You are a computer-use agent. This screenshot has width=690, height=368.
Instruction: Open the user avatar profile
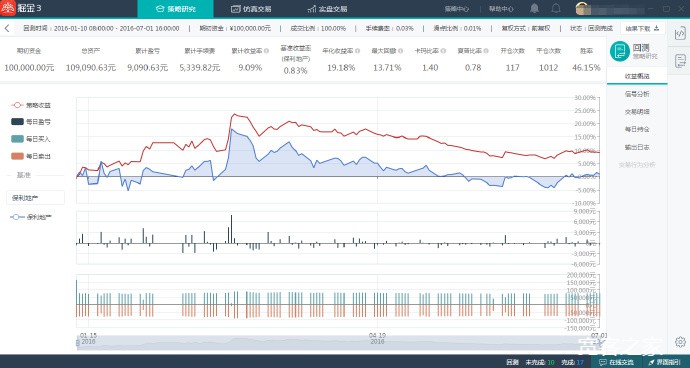click(583, 8)
